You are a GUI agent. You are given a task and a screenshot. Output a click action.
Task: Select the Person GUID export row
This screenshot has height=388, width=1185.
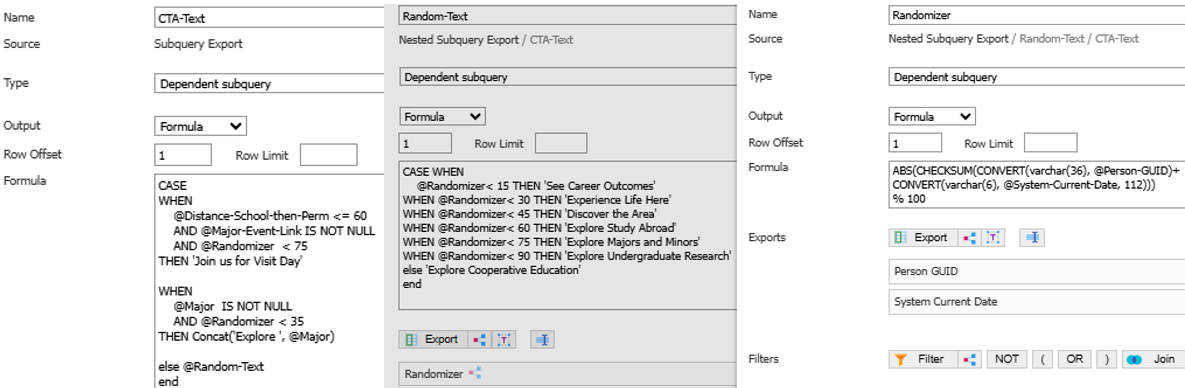pyautogui.click(x=1036, y=272)
